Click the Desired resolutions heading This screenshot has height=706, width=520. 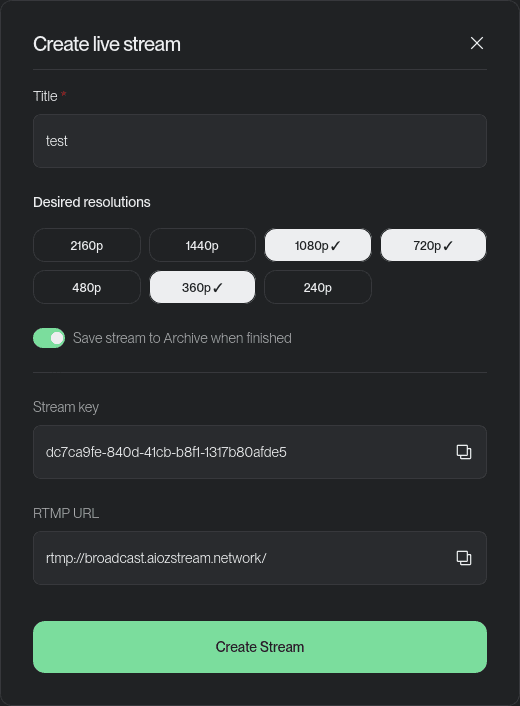tap(92, 202)
